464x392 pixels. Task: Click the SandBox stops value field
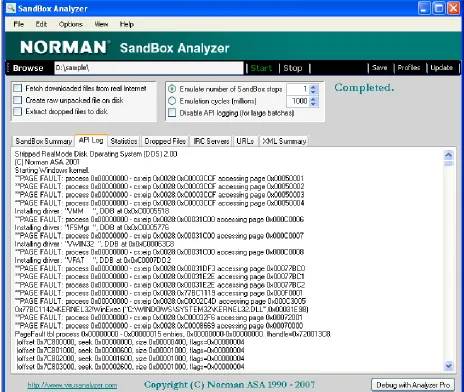[298, 89]
